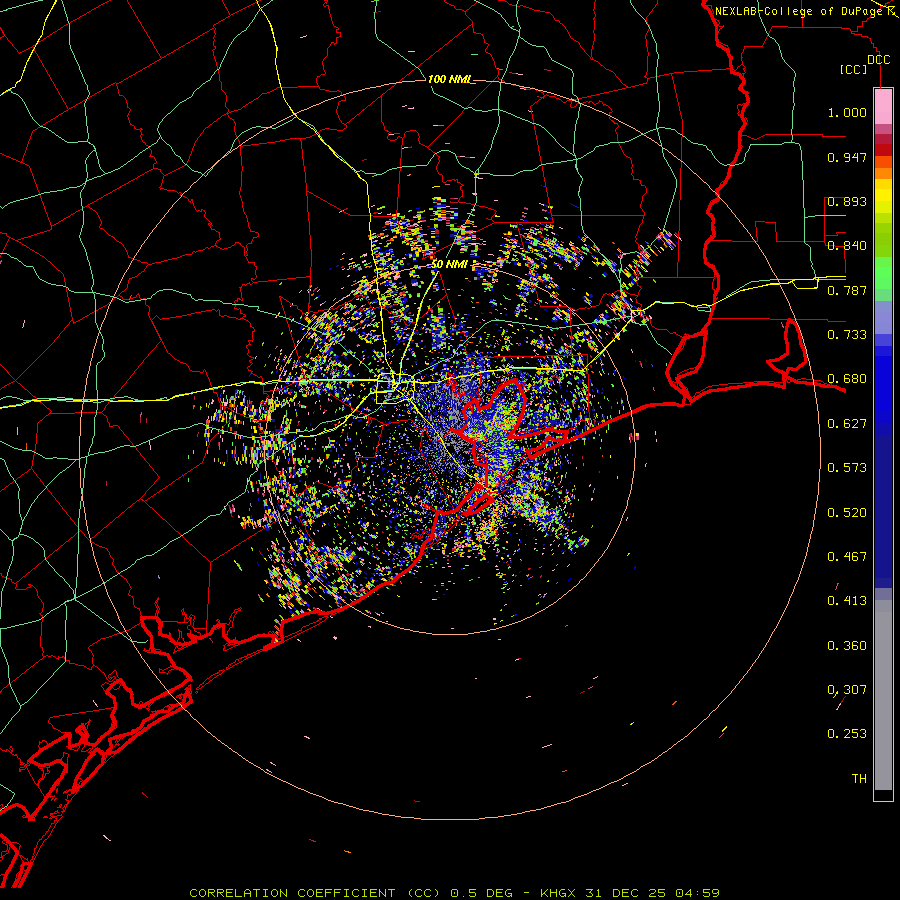900x900 pixels.
Task: Click the 100 NMI range ring label
Action: (x=449, y=79)
